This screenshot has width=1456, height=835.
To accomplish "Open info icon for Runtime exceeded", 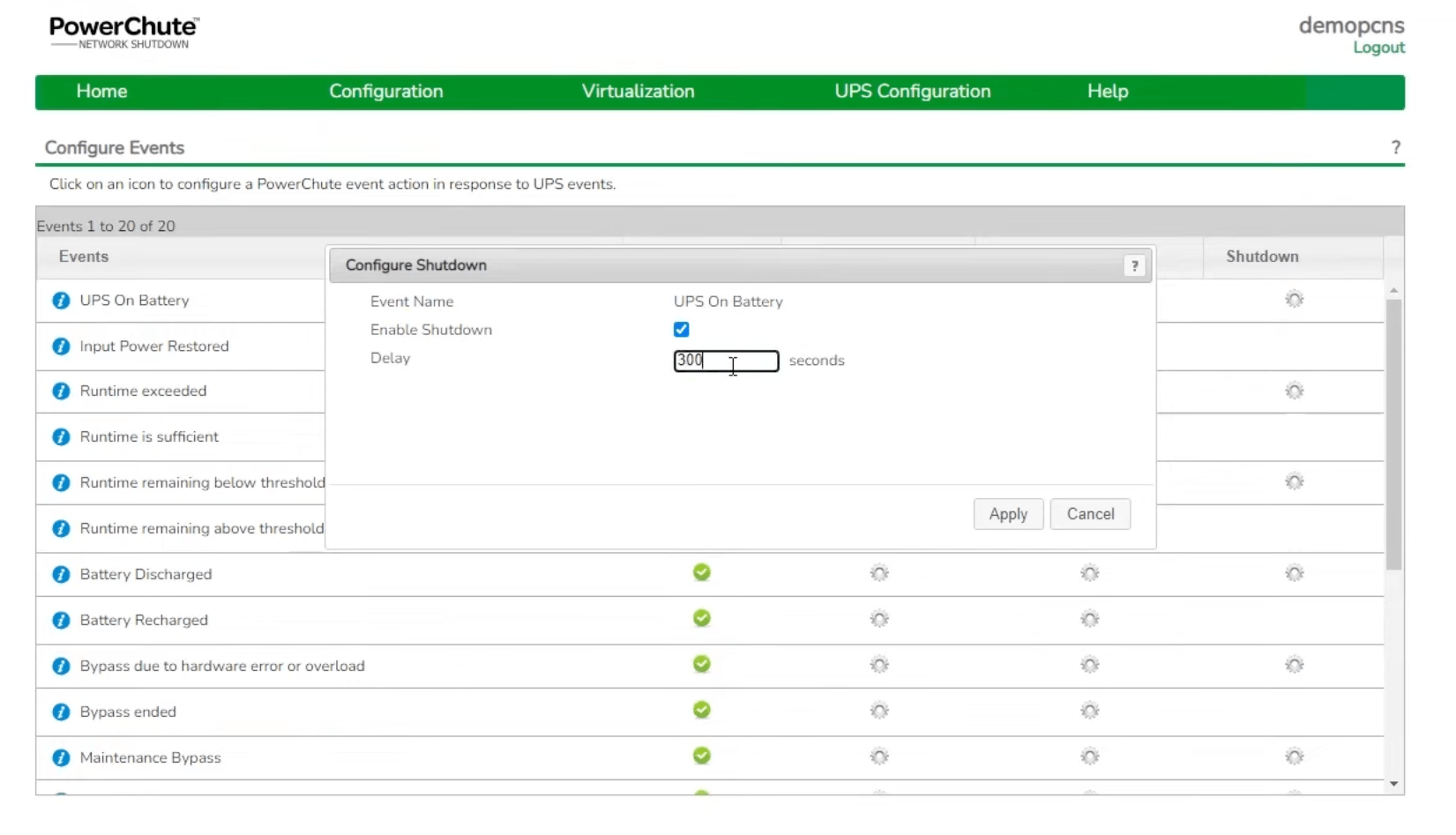I will 61,391.
